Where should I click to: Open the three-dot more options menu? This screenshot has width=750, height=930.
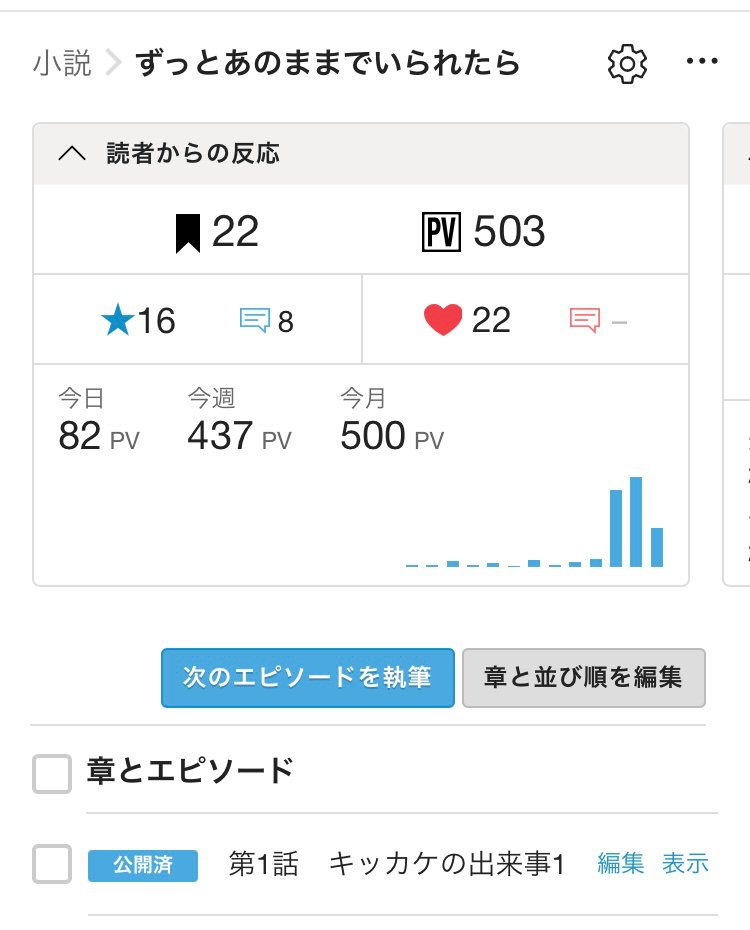pyautogui.click(x=702, y=63)
